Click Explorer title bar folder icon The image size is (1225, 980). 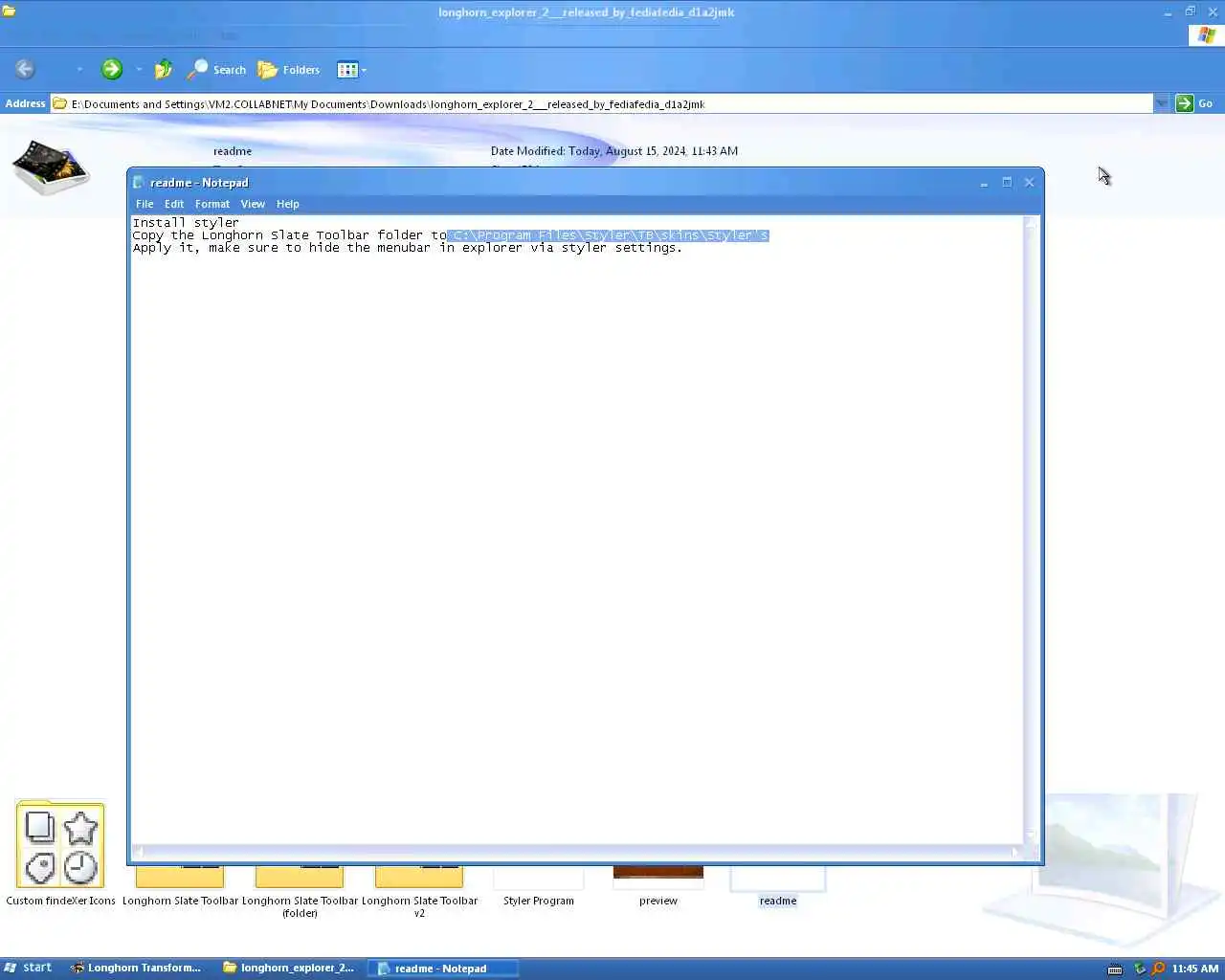click(9, 11)
